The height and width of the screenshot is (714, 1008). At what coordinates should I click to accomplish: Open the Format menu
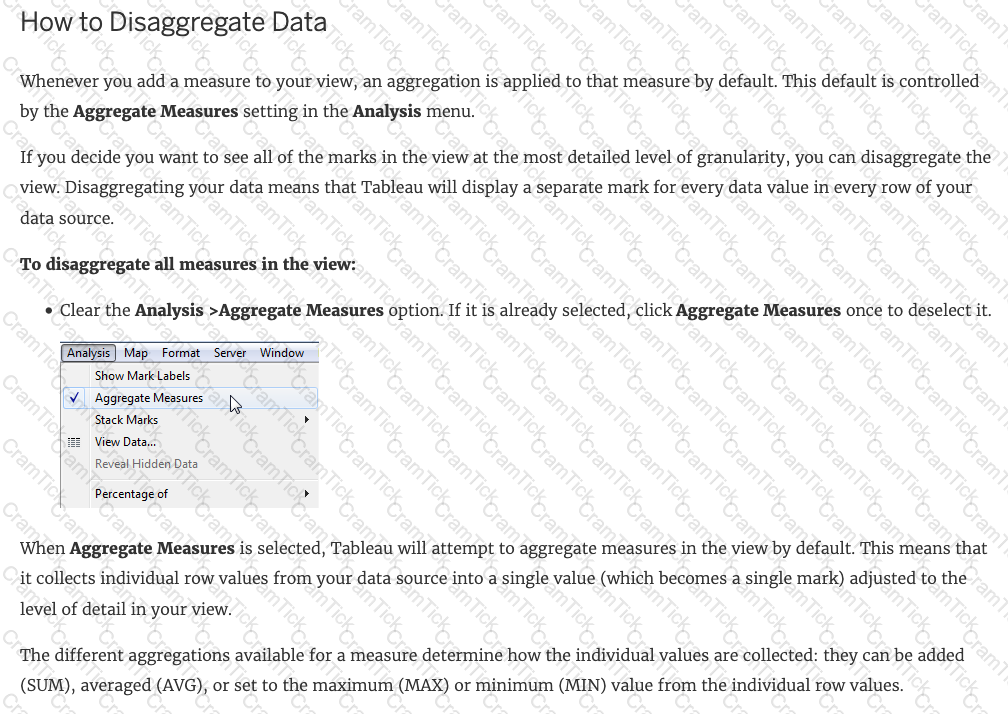[x=181, y=353]
